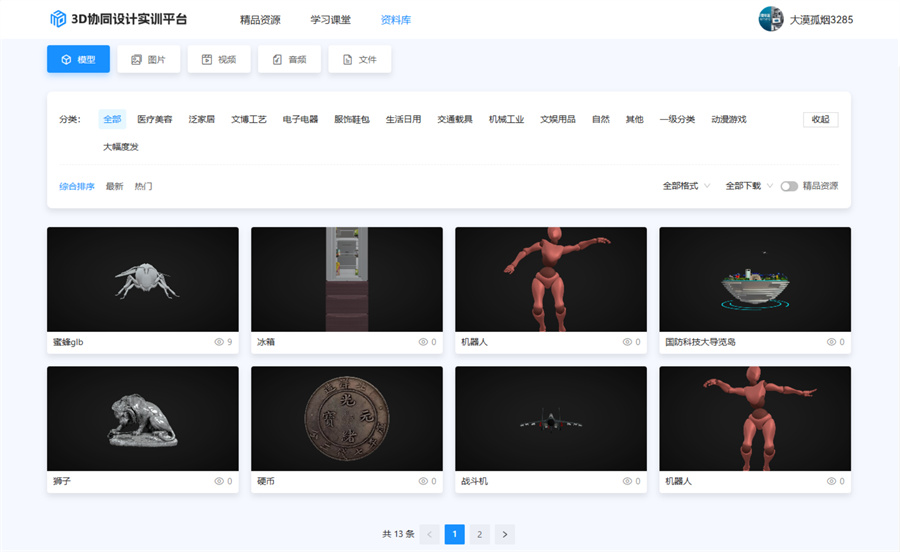Collapse categories with 收起 button
900x552 pixels.
tap(820, 119)
